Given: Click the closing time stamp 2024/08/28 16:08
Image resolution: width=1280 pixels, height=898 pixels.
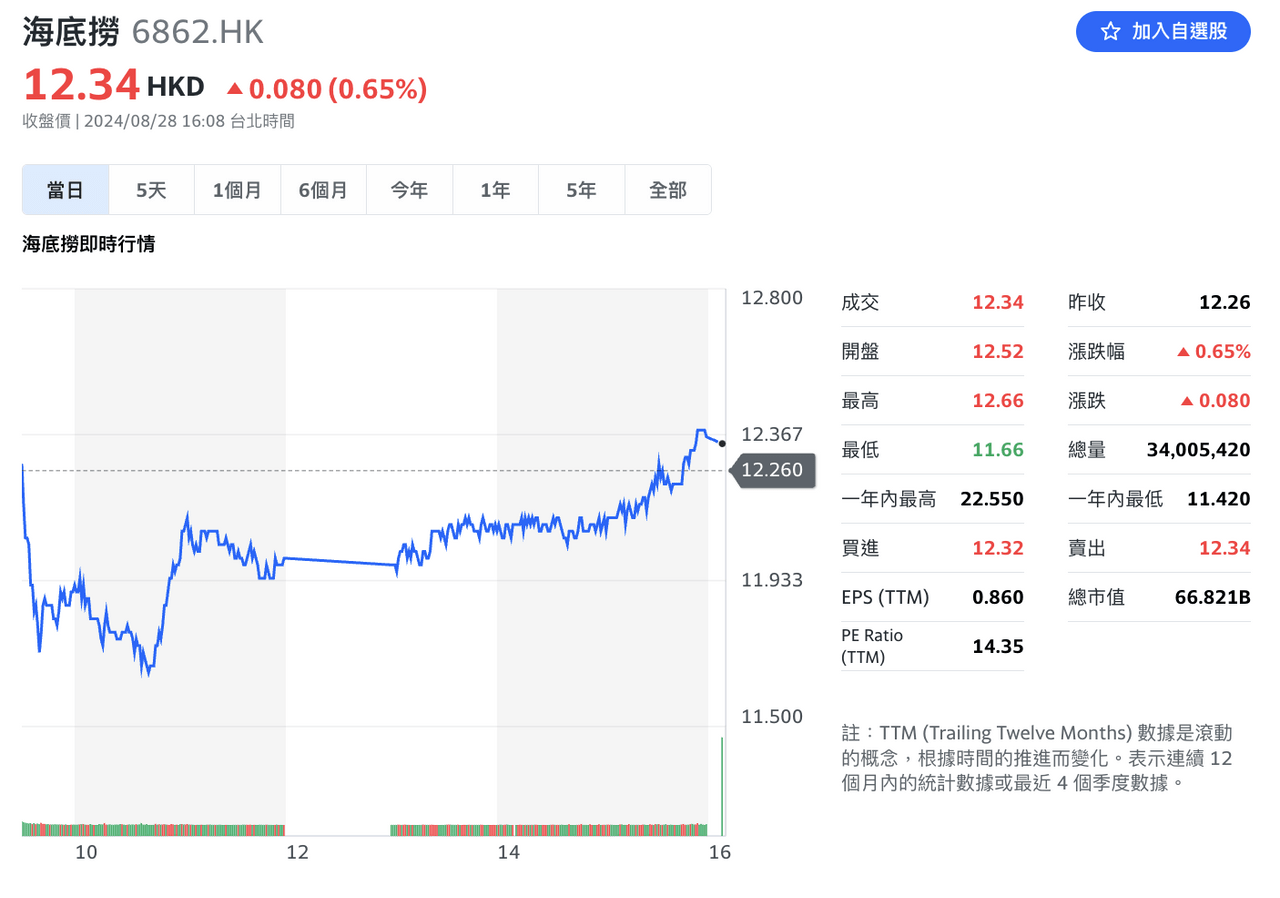Looking at the screenshot, I should (155, 121).
